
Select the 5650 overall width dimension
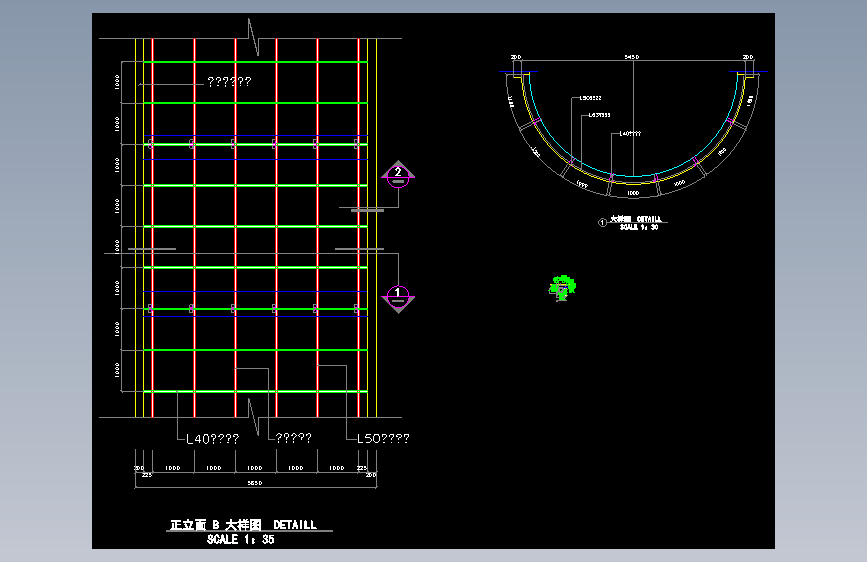pyautogui.click(x=255, y=483)
